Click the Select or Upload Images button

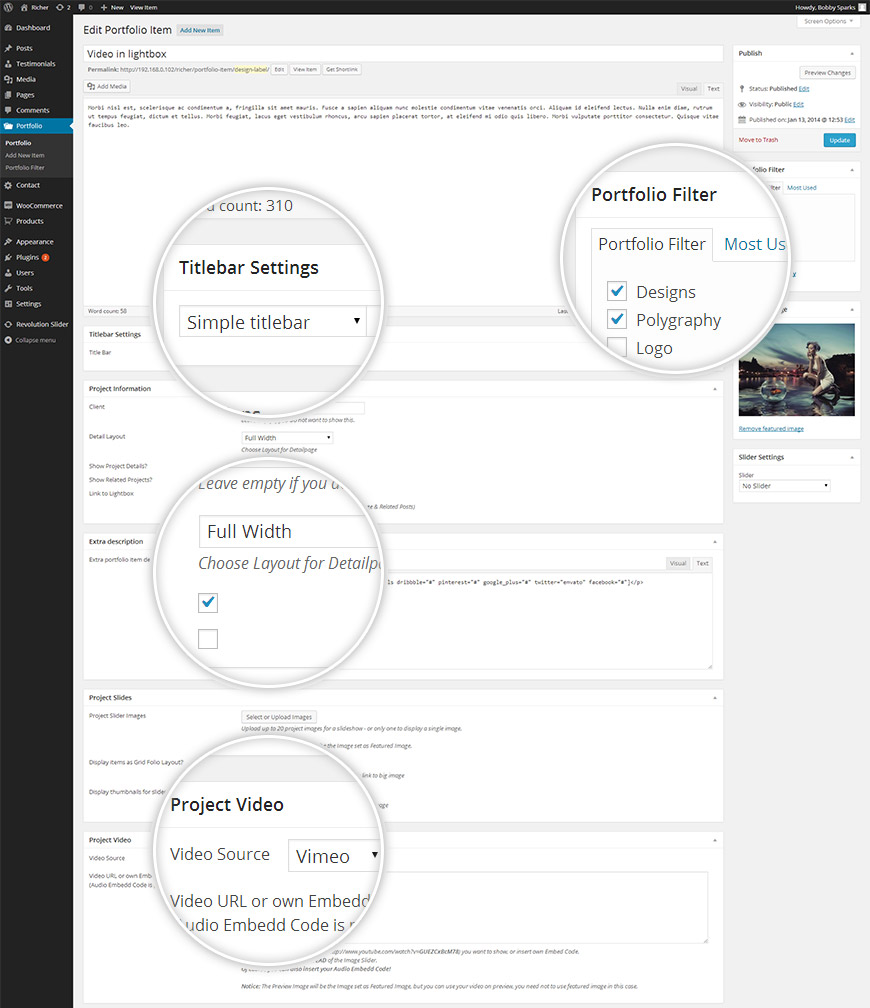point(279,717)
